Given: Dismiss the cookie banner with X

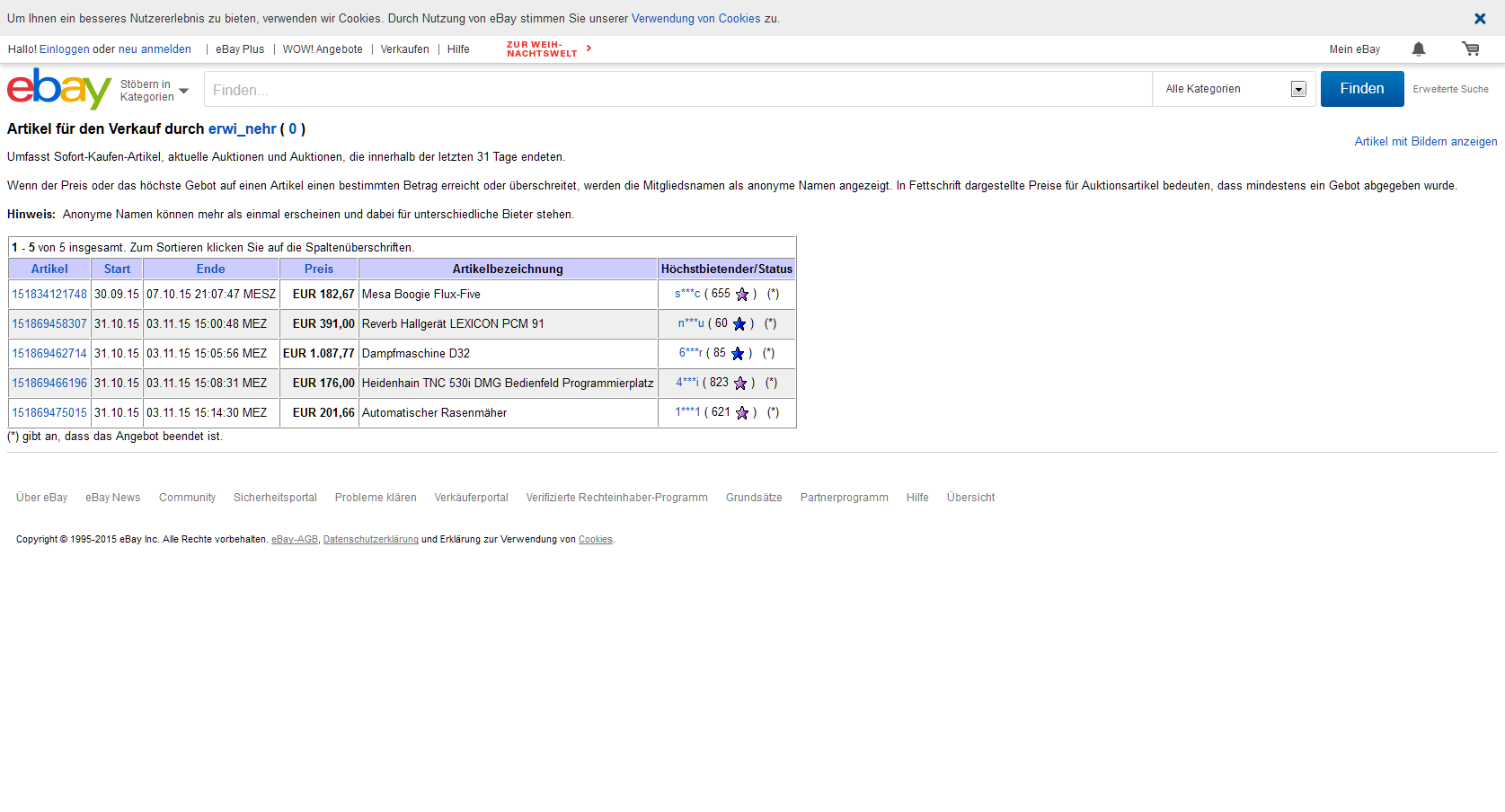Looking at the screenshot, I should coord(1480,19).
